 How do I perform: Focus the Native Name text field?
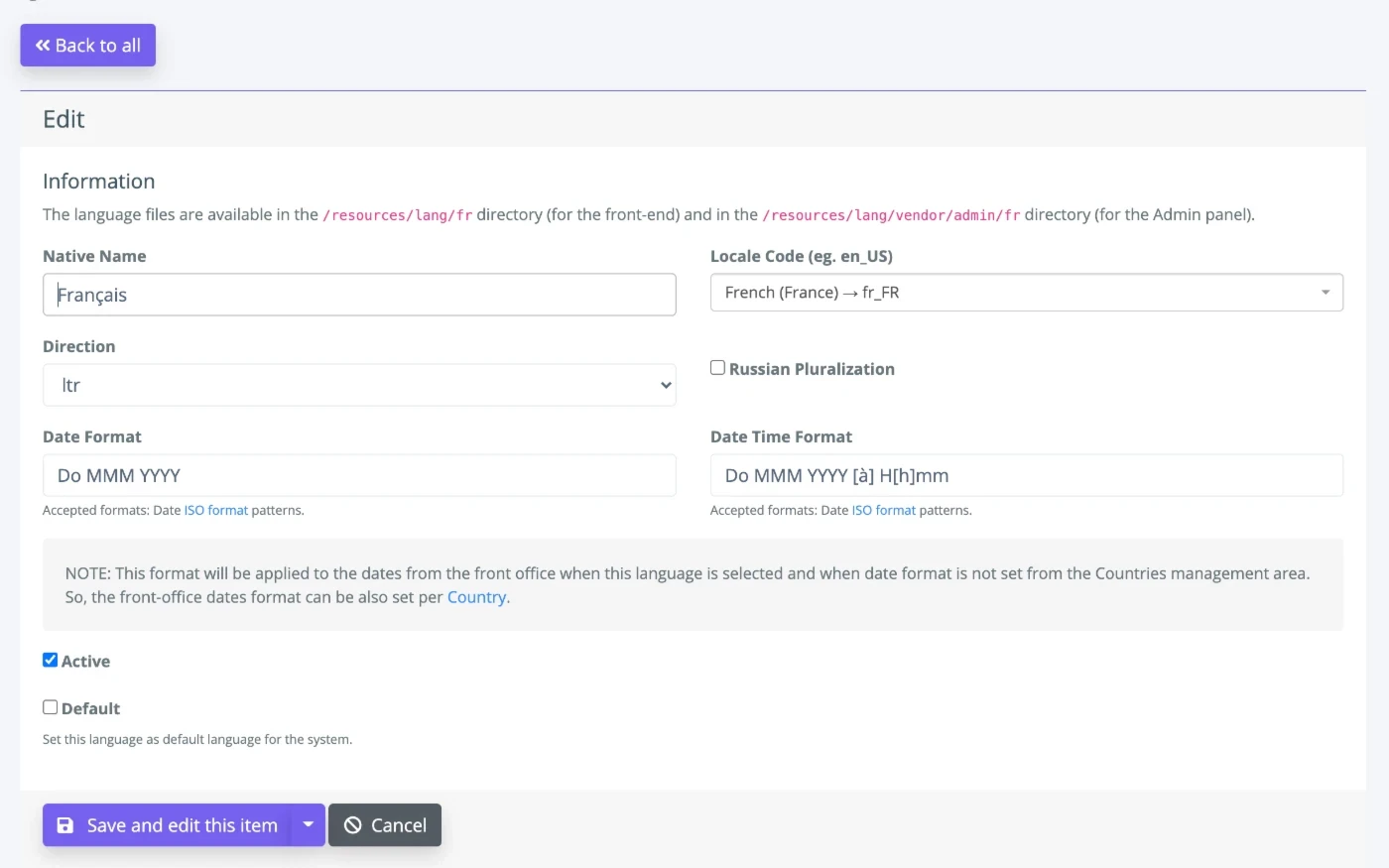pyautogui.click(x=359, y=295)
